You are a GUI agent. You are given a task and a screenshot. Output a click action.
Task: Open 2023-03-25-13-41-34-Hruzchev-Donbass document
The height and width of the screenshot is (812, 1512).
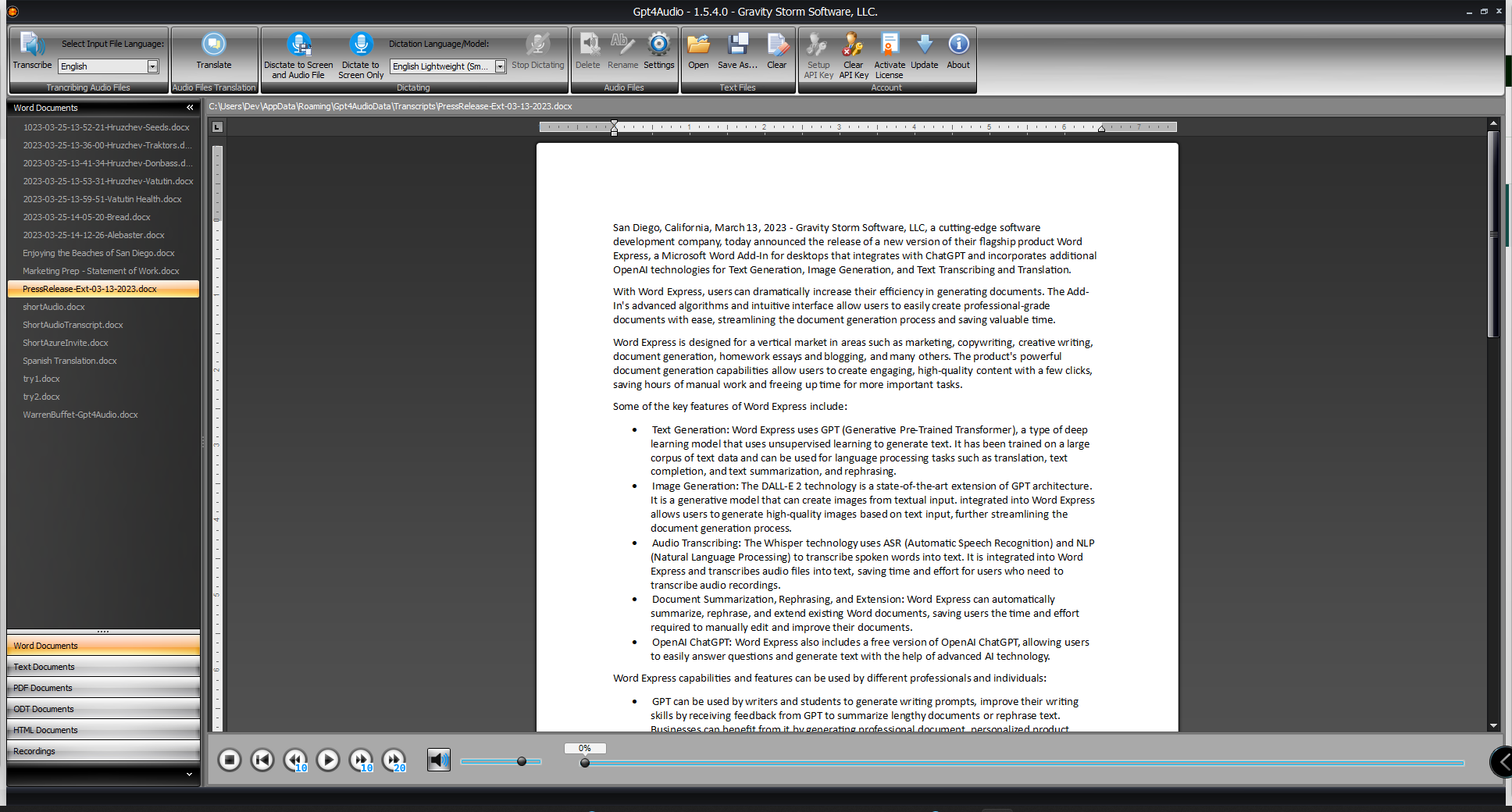pyautogui.click(x=106, y=163)
